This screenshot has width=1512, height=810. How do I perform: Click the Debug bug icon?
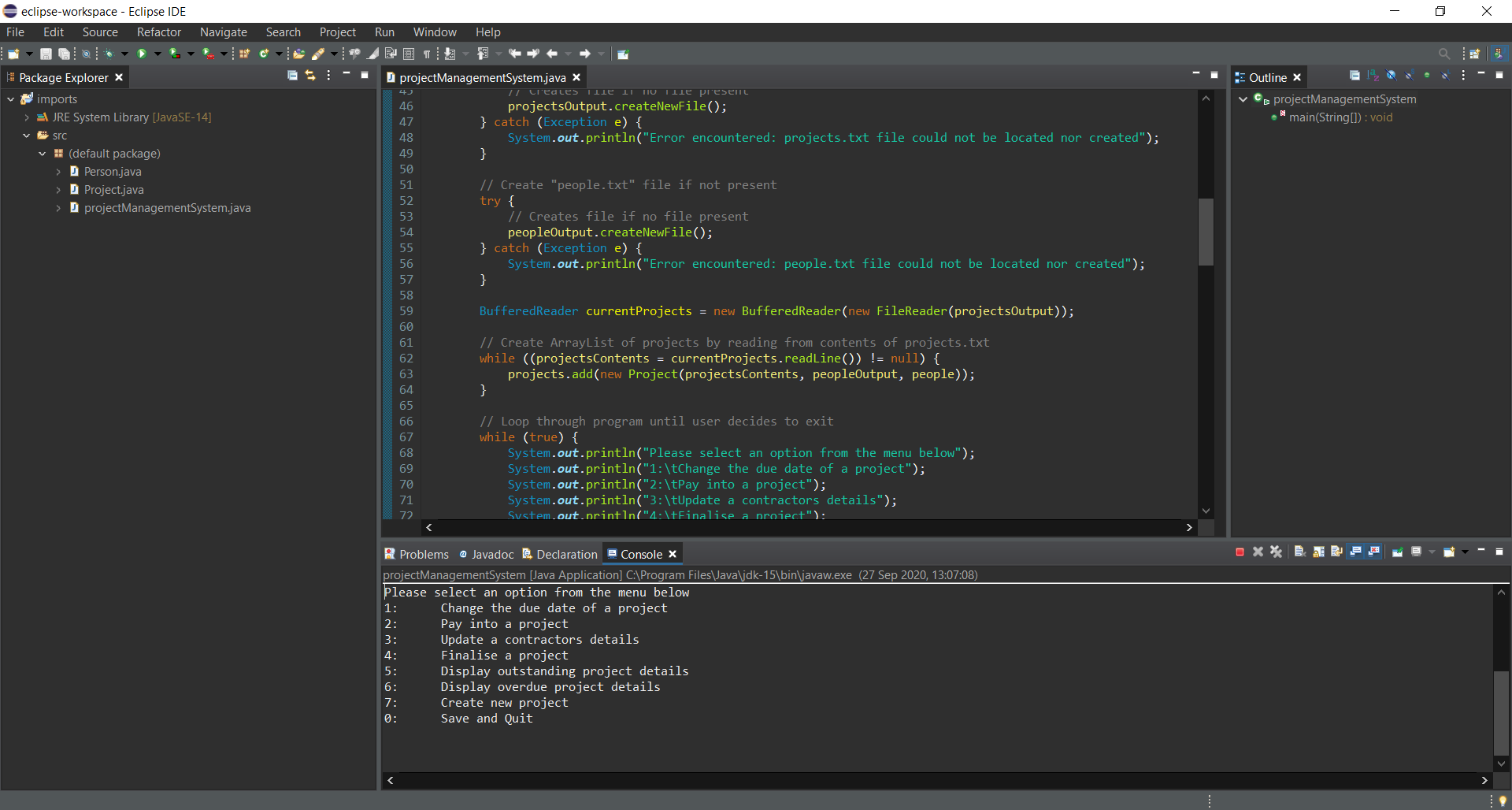(109, 54)
